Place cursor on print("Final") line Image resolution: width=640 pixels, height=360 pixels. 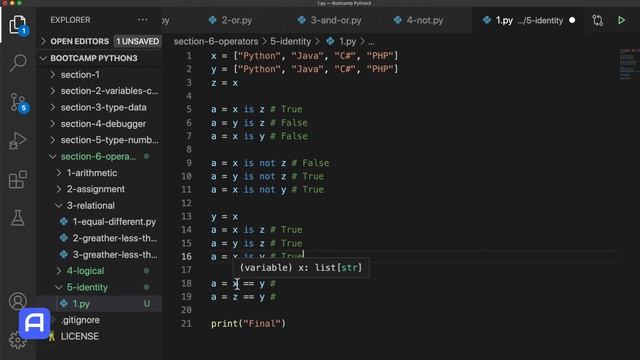pos(249,324)
